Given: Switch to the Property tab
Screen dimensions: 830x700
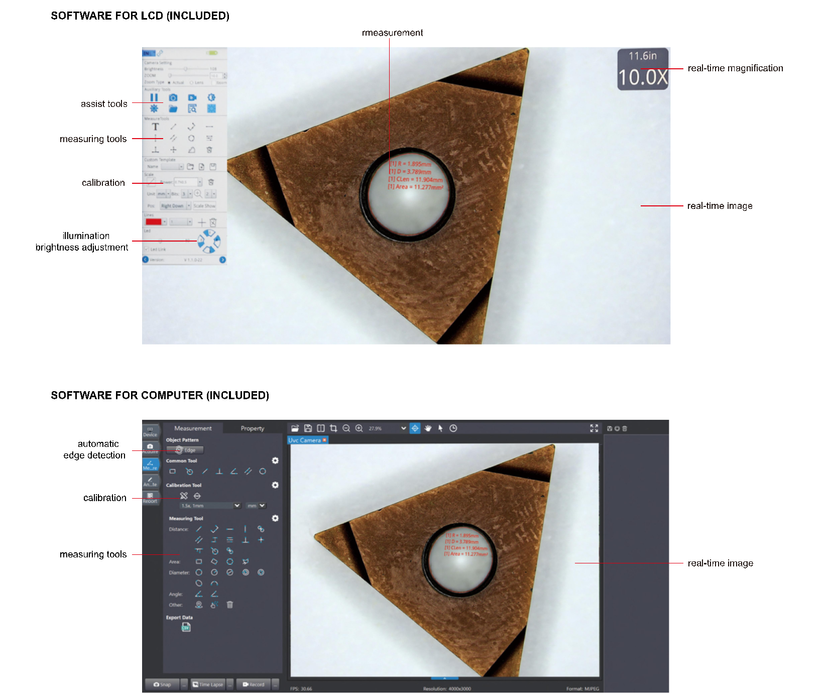Looking at the screenshot, I should 252,428.
